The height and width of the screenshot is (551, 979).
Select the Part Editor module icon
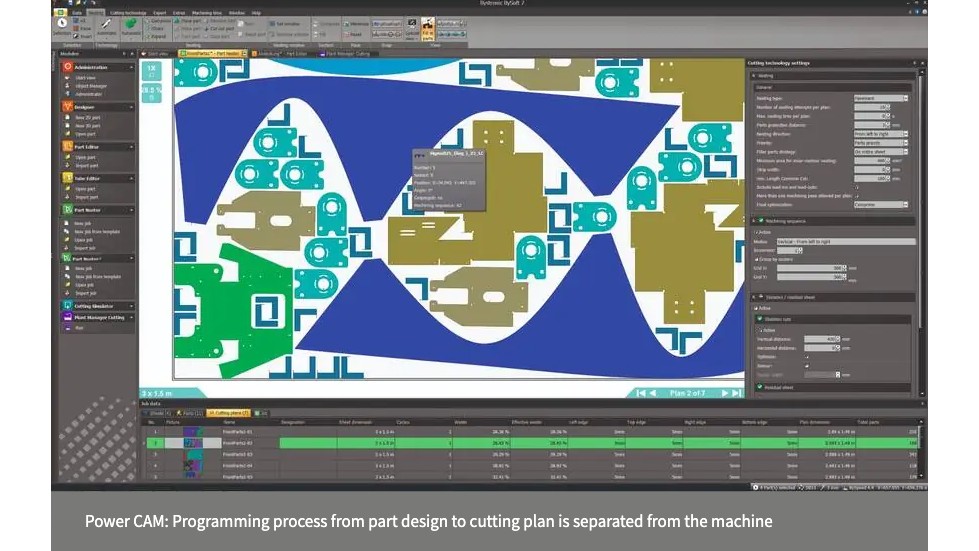[x=68, y=146]
